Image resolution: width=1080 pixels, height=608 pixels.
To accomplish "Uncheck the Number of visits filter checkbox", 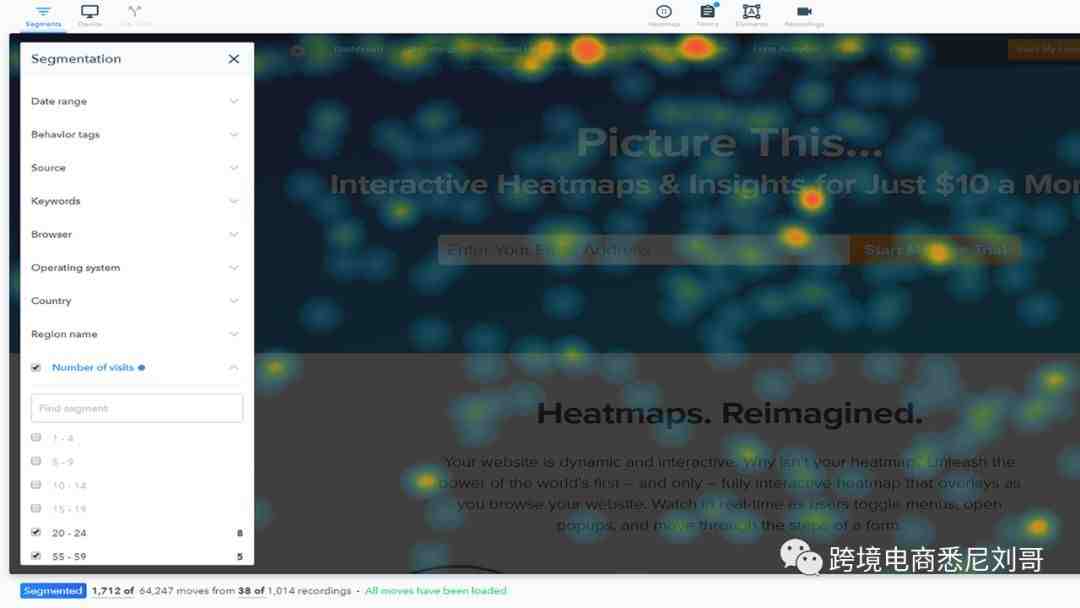I will pos(36,368).
